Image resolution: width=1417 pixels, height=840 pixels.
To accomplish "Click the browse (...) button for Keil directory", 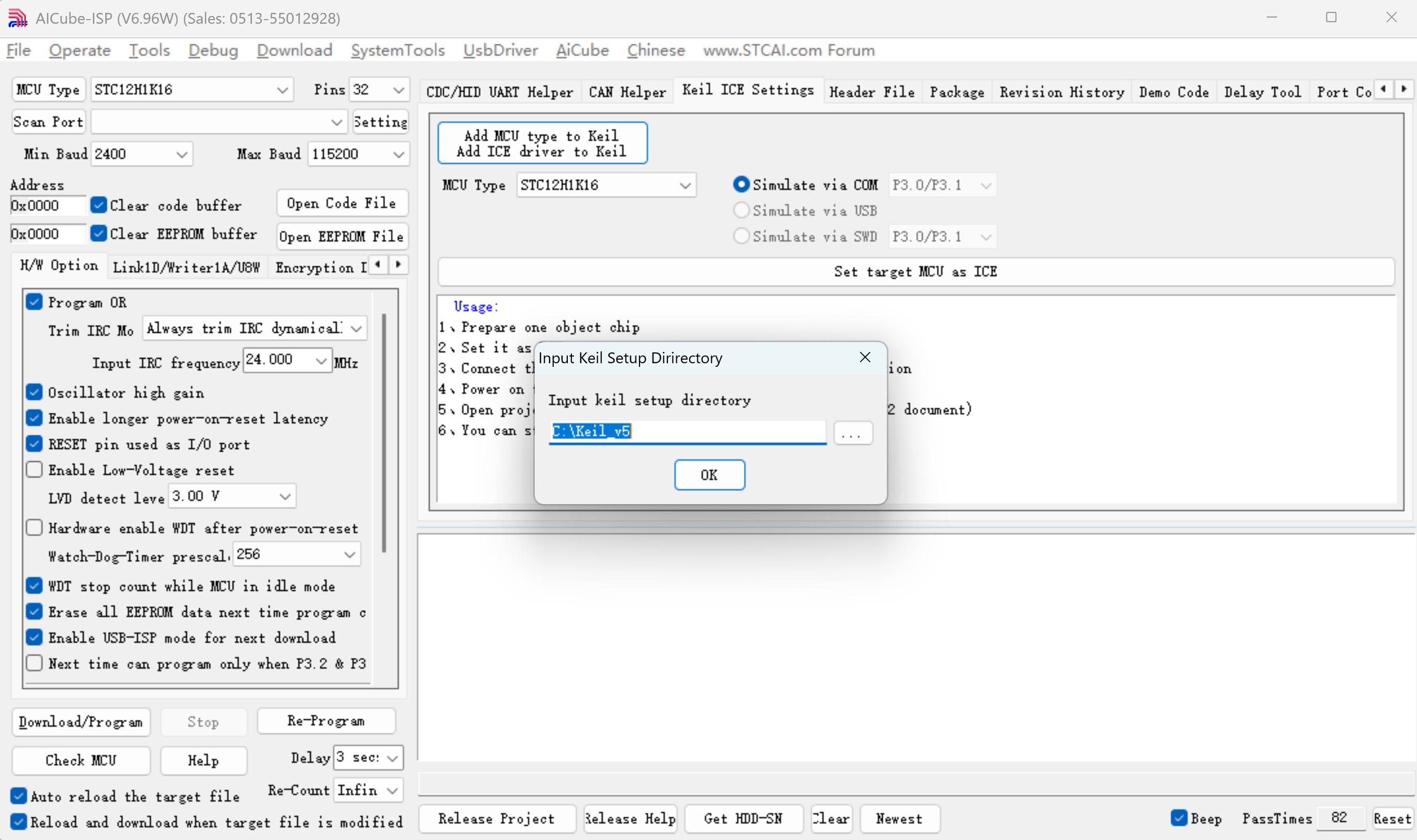I will (x=853, y=432).
